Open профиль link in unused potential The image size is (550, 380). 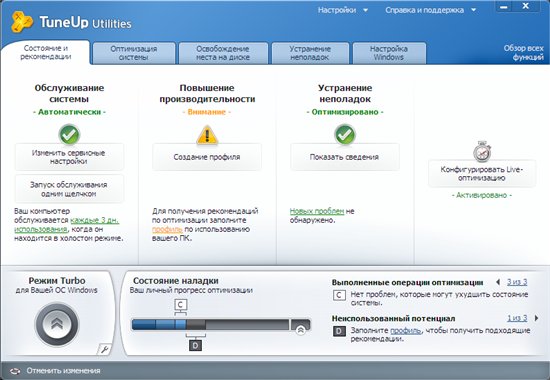click(405, 331)
